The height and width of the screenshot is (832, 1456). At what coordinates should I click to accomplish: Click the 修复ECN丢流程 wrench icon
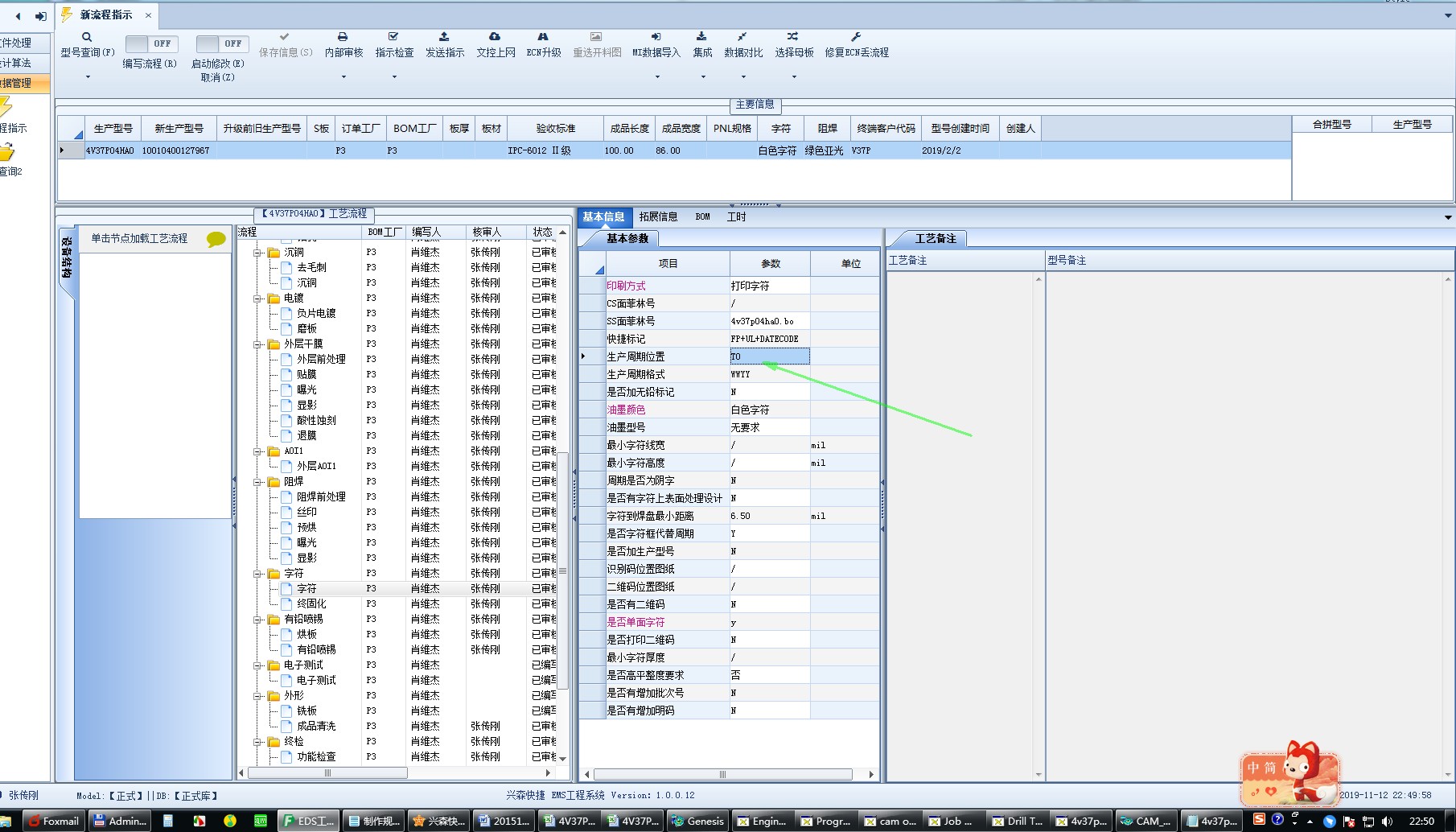(856, 37)
